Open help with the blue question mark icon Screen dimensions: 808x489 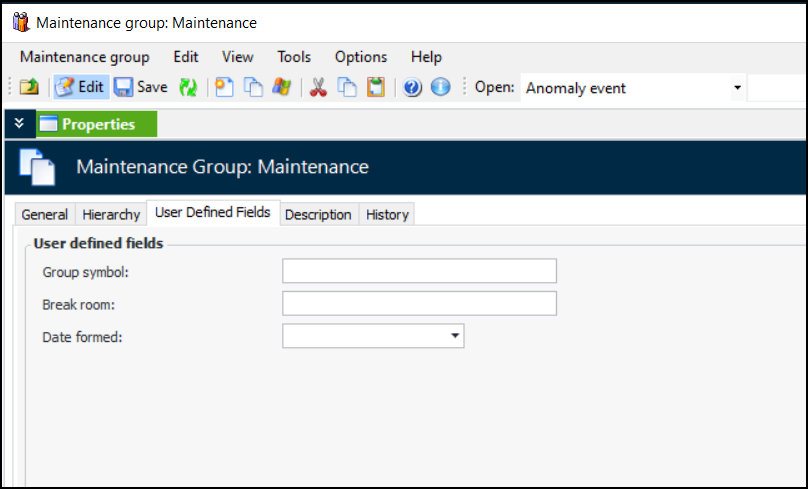412,88
